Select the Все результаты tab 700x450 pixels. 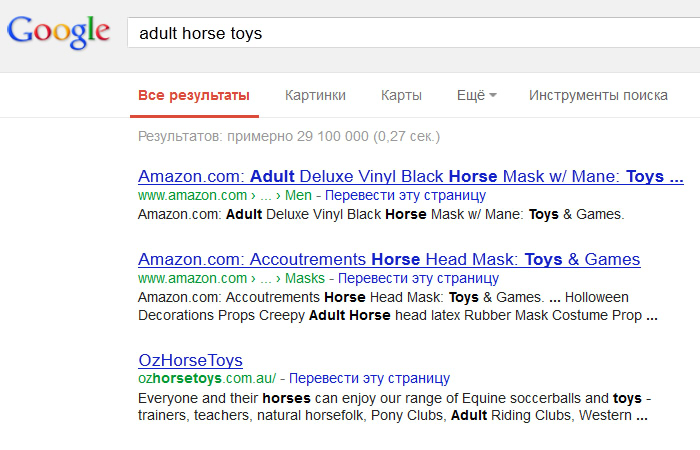[193, 96]
